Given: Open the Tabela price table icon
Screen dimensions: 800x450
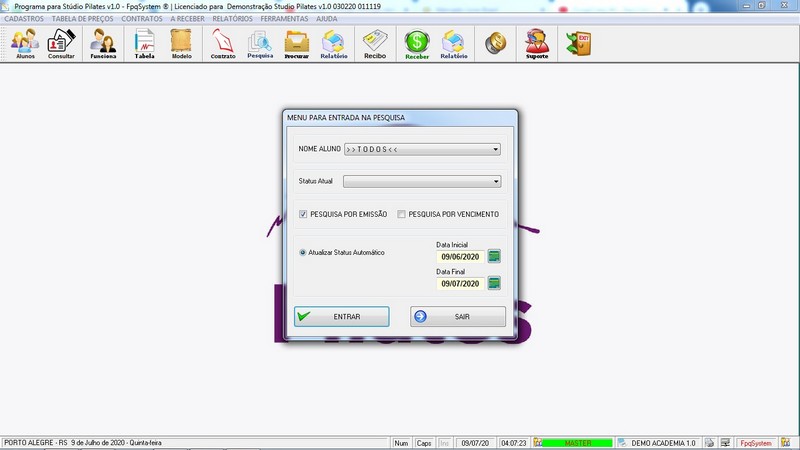Looking at the screenshot, I should (144, 44).
